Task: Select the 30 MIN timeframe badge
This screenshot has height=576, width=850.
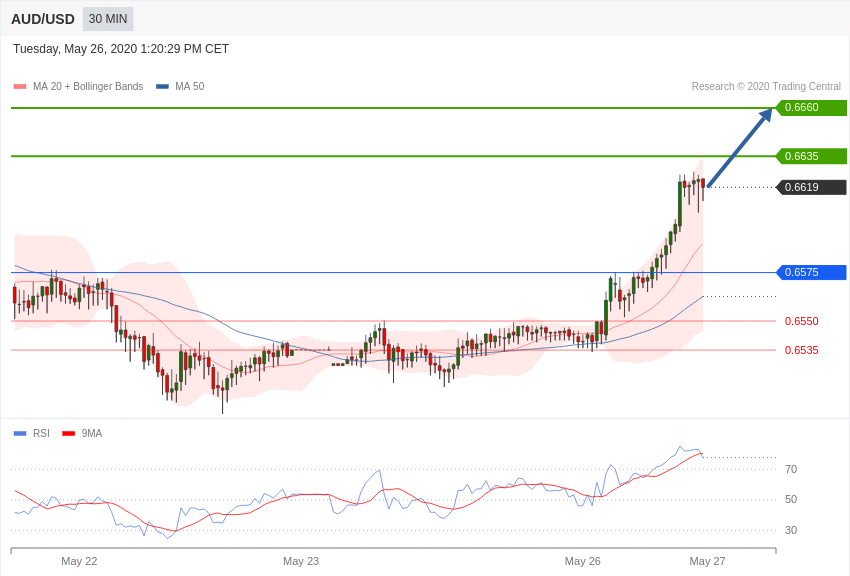Action: click(x=108, y=19)
